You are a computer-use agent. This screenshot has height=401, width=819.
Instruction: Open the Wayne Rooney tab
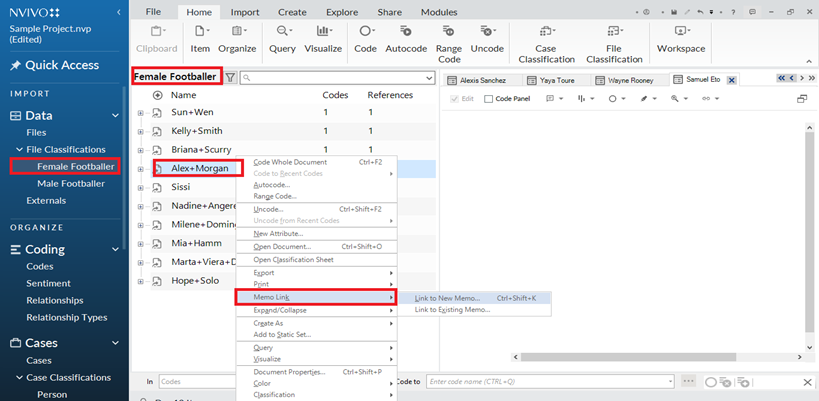pyautogui.click(x=629, y=80)
